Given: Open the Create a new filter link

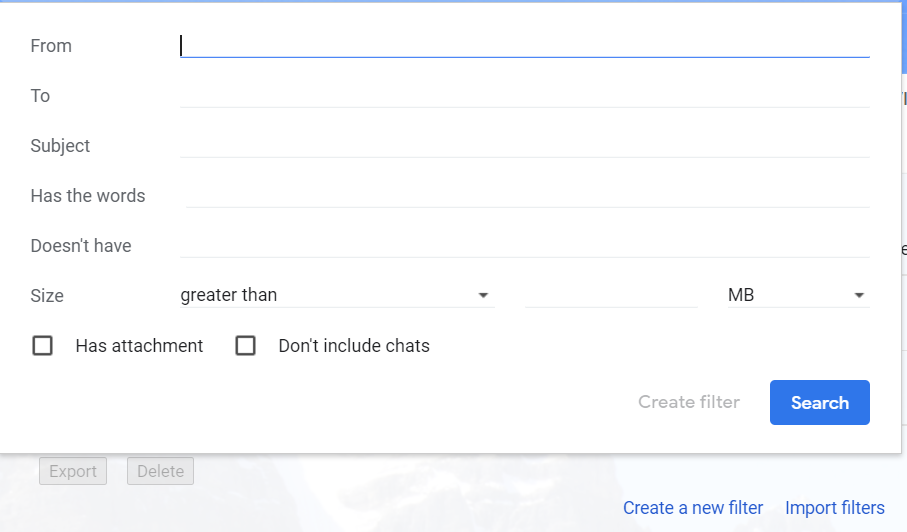Looking at the screenshot, I should pyautogui.click(x=693, y=508).
